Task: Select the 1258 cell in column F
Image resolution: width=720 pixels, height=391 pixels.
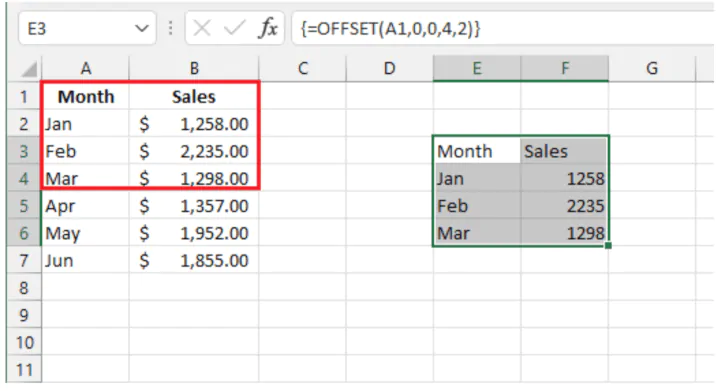Action: coord(565,178)
